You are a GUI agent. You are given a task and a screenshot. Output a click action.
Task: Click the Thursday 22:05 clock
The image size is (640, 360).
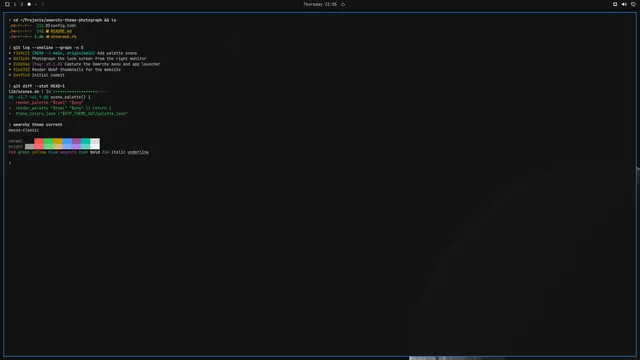click(x=320, y=4)
